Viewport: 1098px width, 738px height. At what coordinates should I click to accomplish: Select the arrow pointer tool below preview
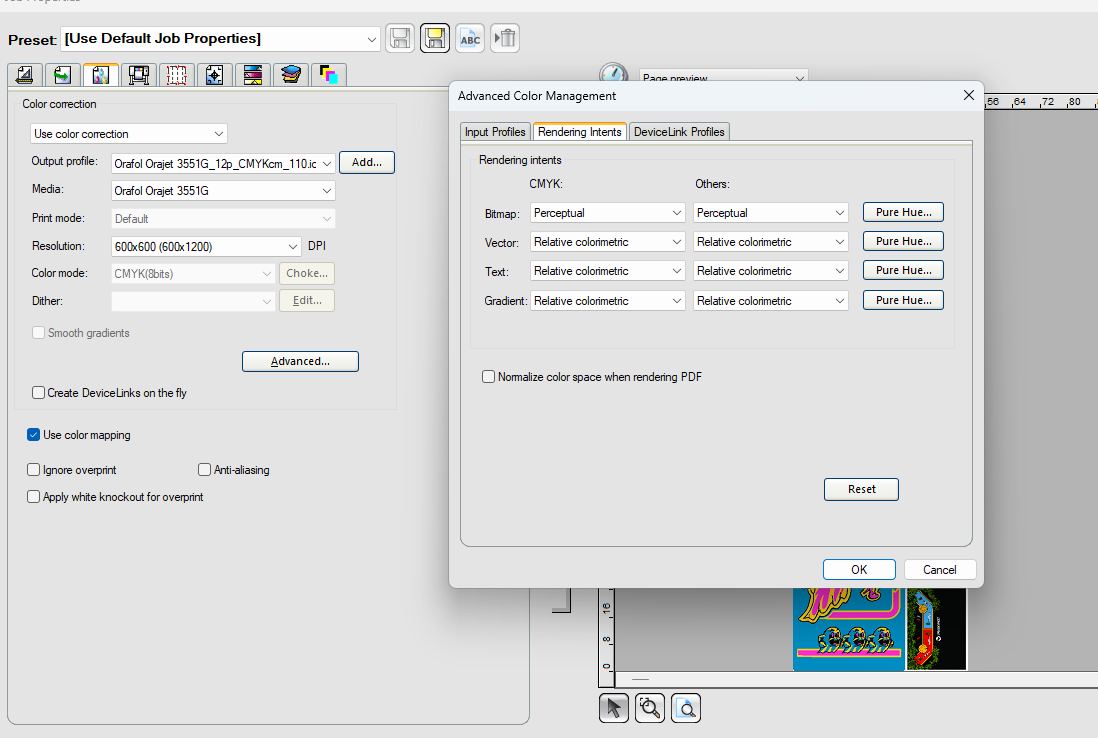pos(613,708)
